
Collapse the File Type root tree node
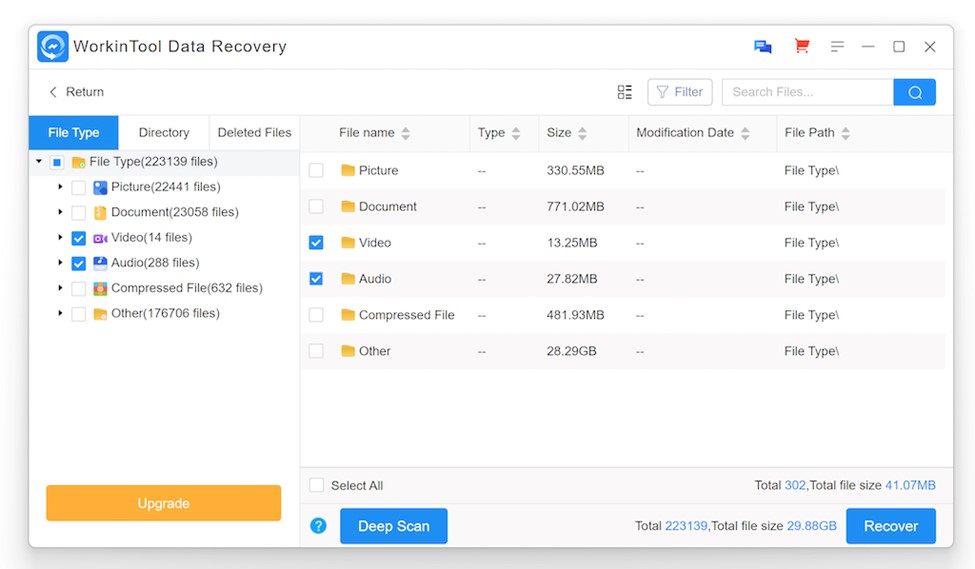tap(39, 162)
